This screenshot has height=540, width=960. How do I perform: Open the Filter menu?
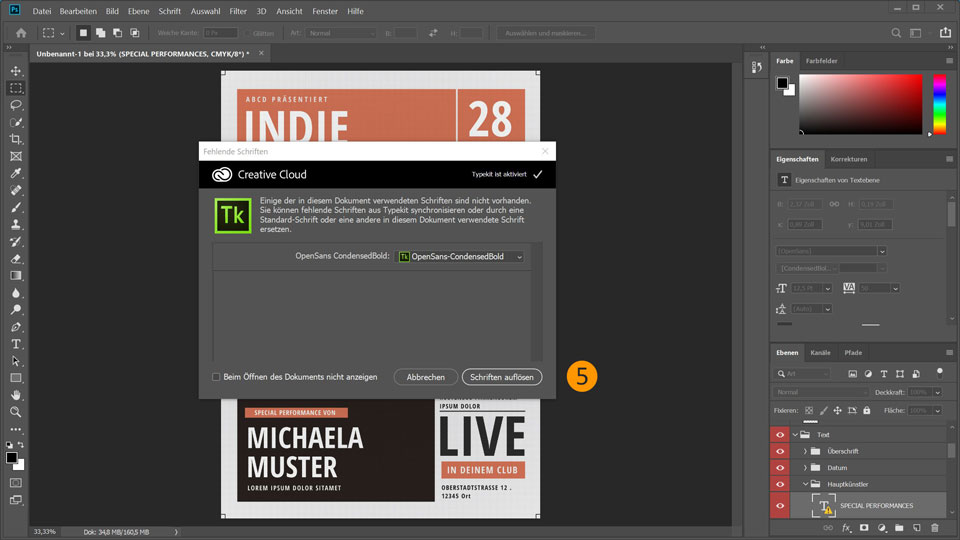237,11
